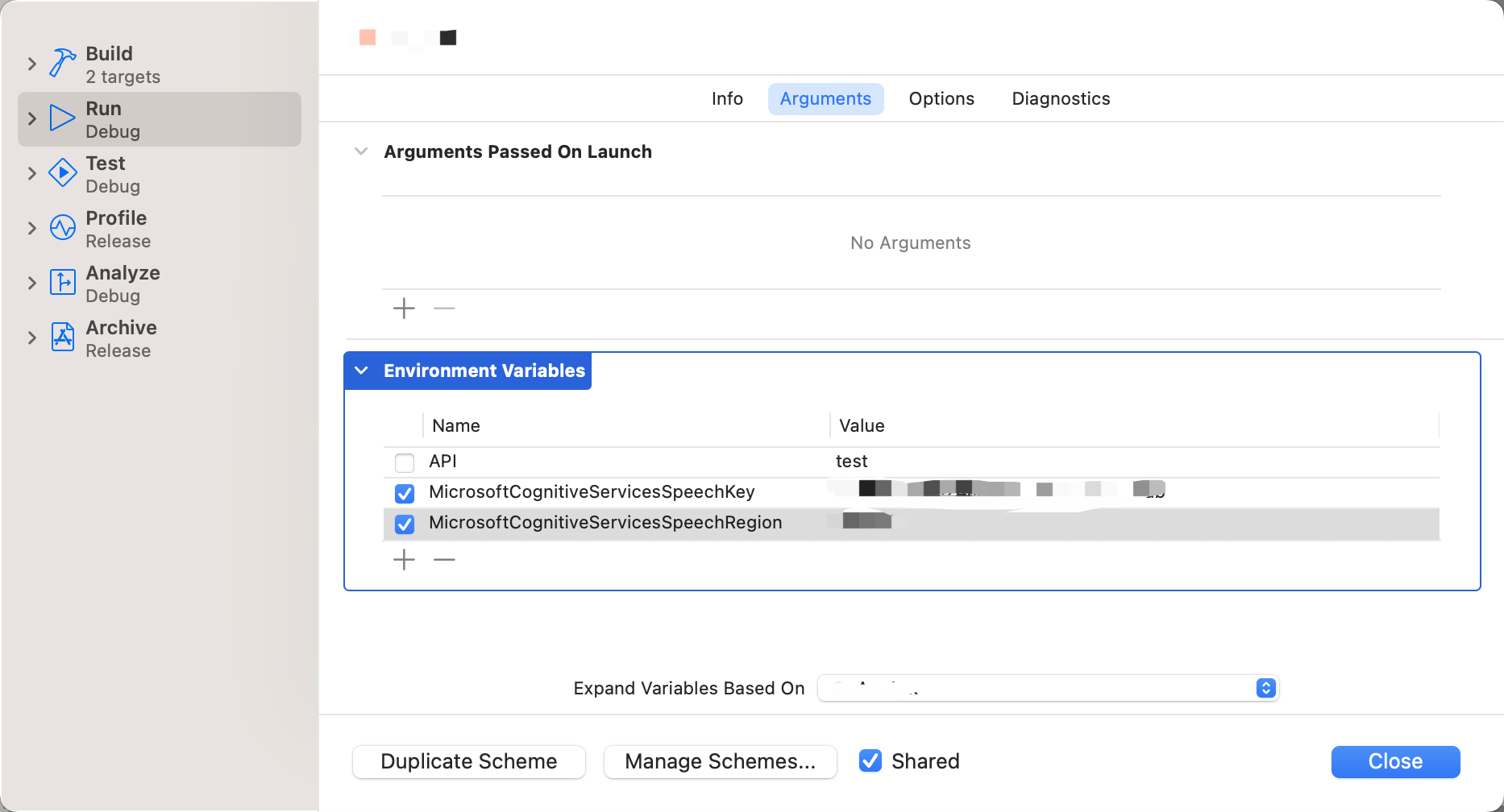Click the plus icon under Environment Variables
This screenshot has width=1504, height=812.
[x=403, y=559]
